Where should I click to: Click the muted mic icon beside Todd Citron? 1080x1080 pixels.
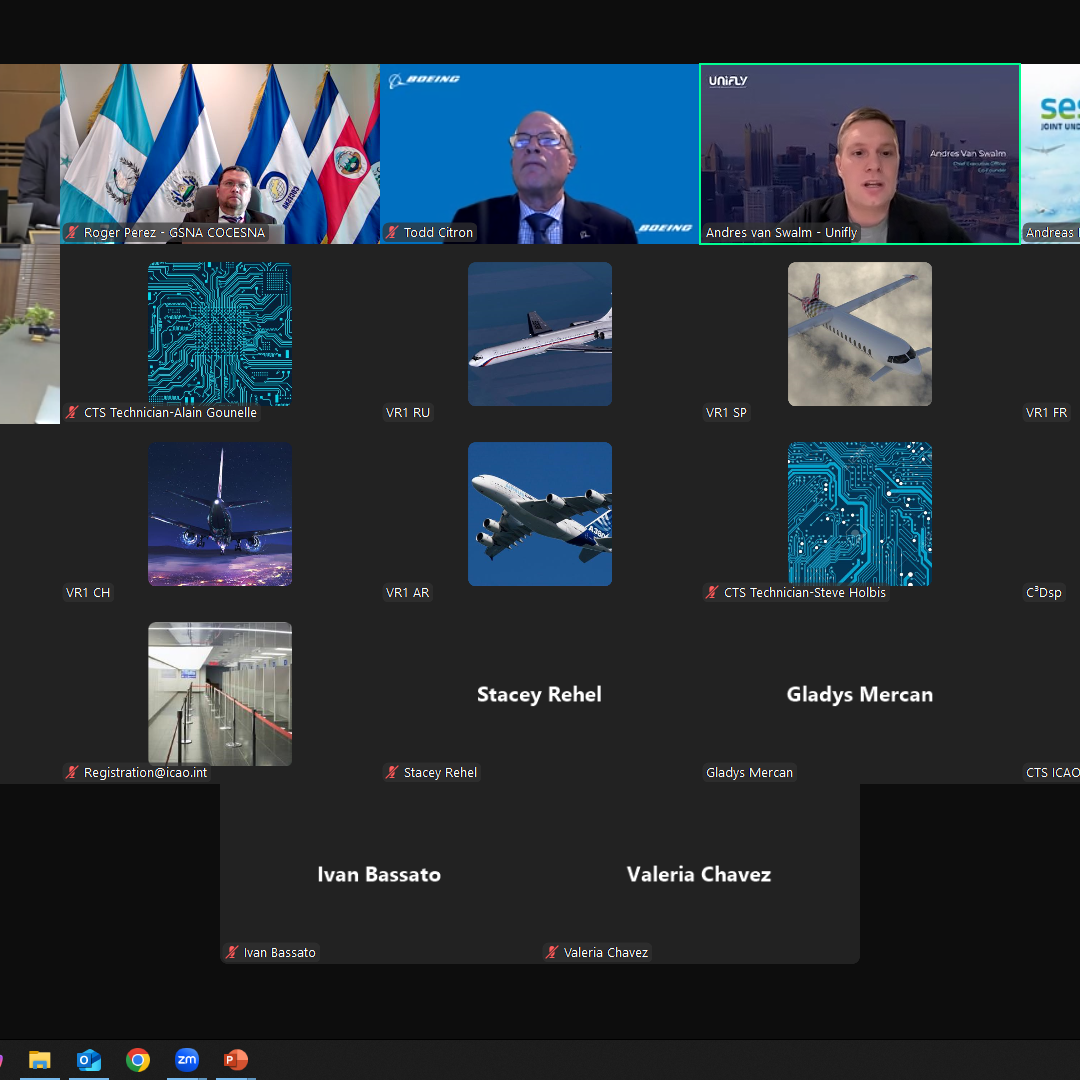(393, 233)
